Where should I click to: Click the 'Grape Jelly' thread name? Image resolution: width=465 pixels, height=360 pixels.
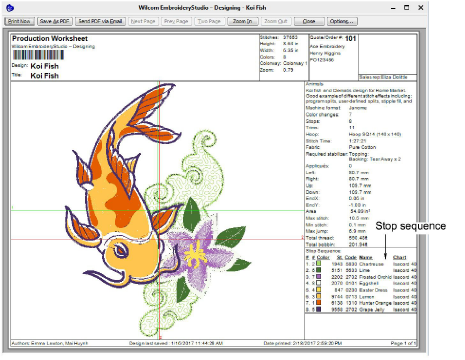point(372,309)
